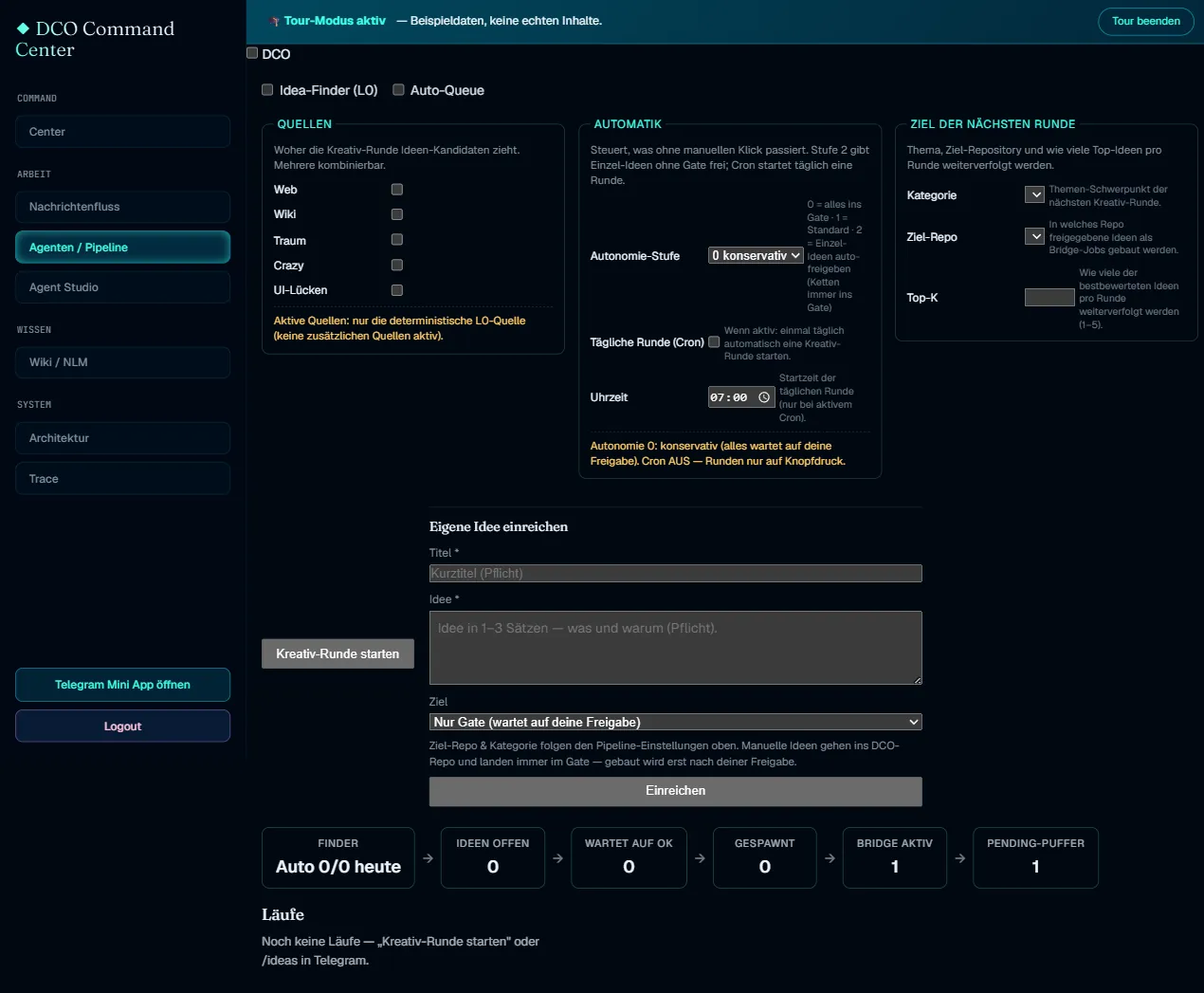Click the clock icon in the Uhrzeit field
The width and height of the screenshot is (1204, 993).
coord(764,397)
